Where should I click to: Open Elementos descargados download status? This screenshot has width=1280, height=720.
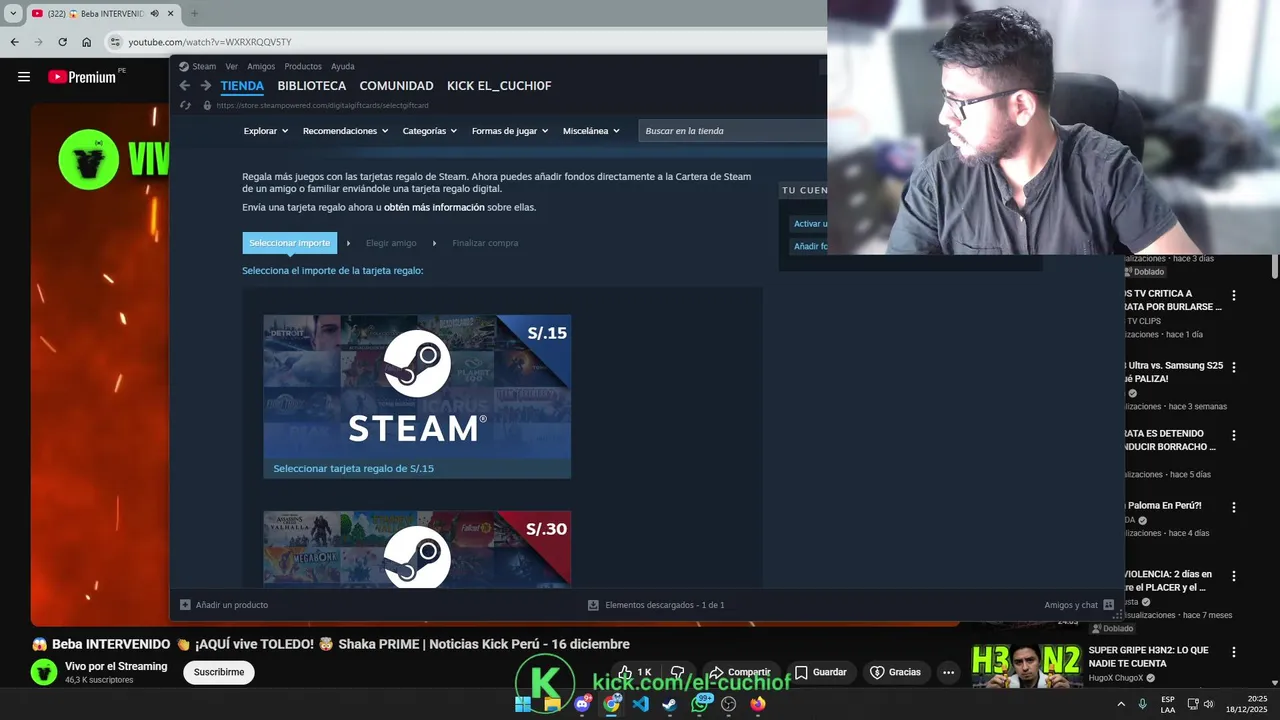point(665,605)
